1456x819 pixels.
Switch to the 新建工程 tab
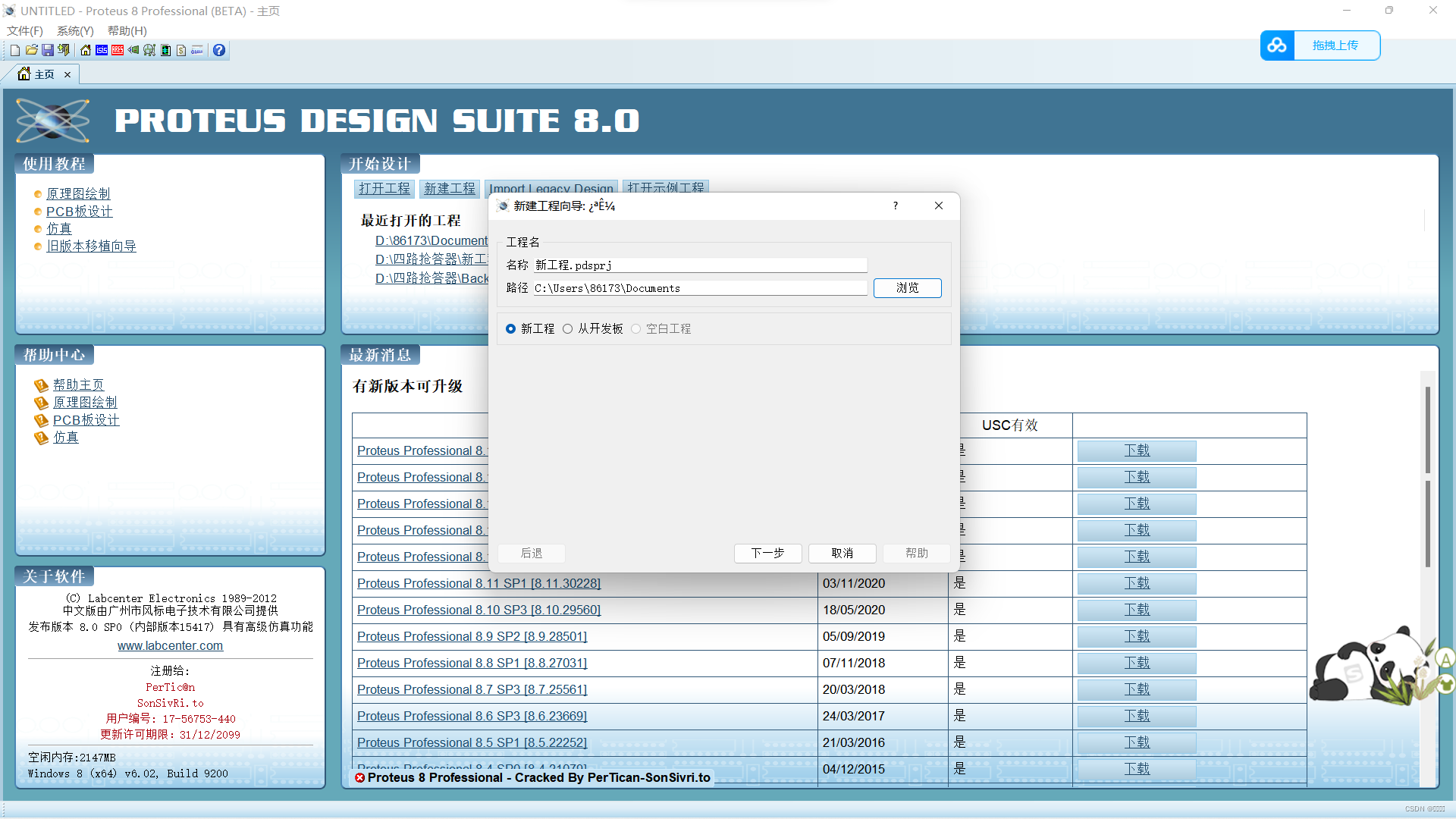point(450,189)
